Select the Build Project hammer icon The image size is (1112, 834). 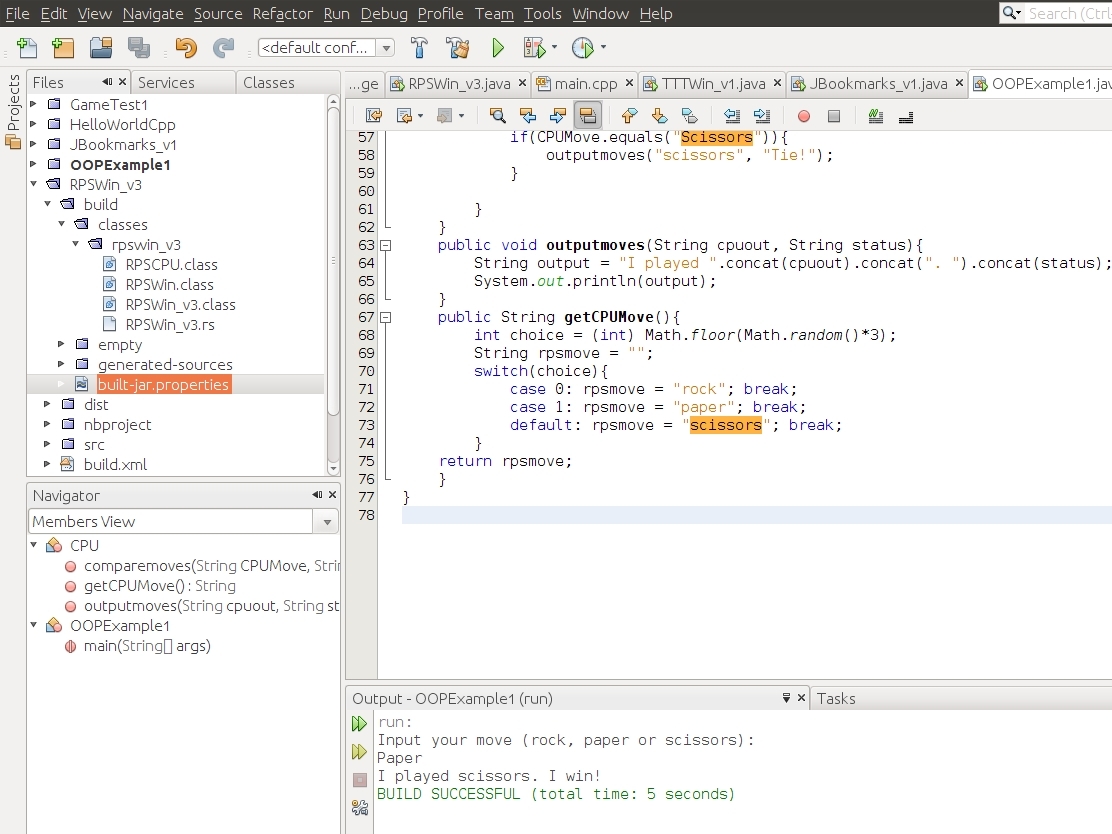419,47
